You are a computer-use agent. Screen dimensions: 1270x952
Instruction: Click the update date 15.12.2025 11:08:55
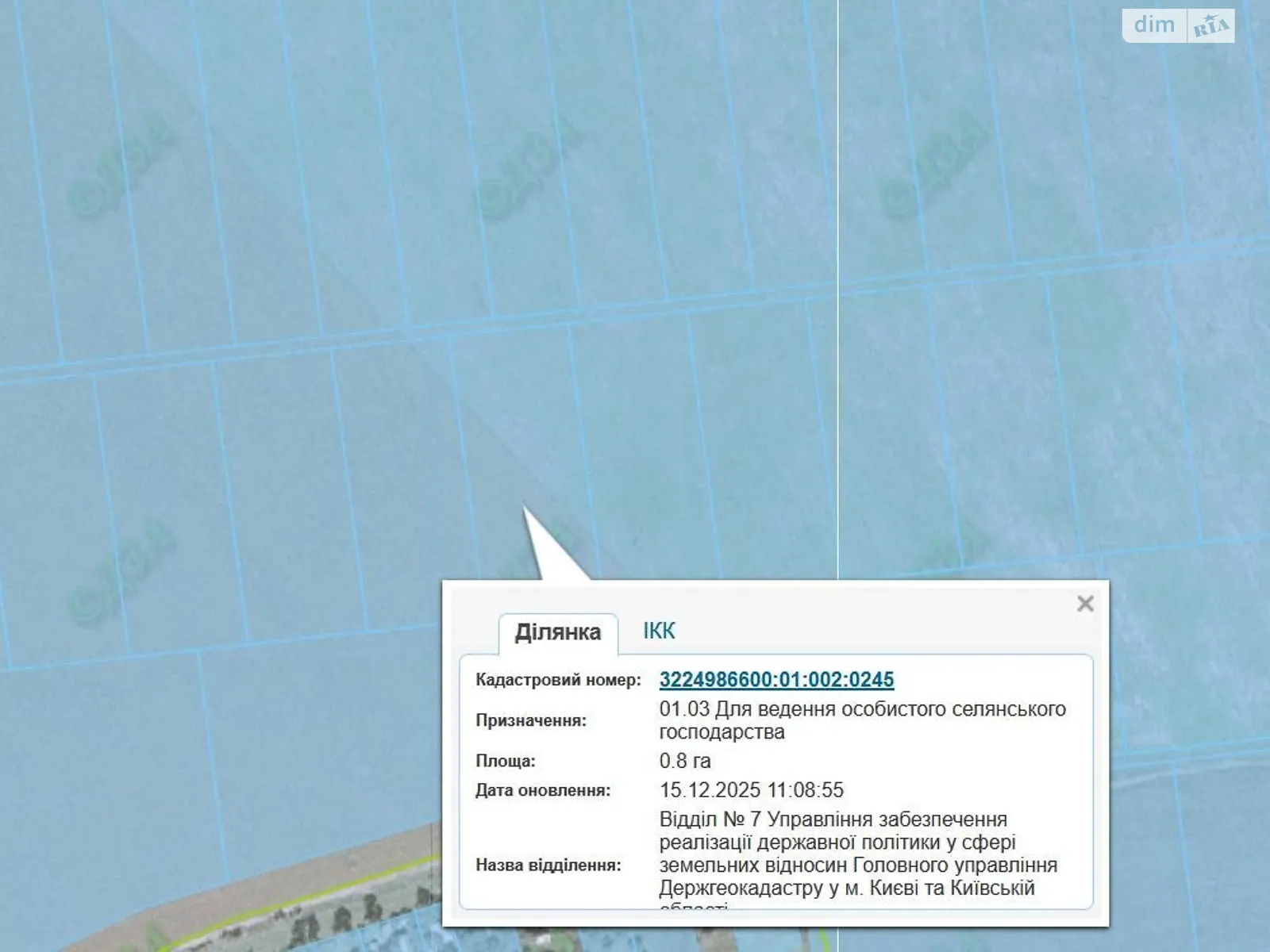751,790
